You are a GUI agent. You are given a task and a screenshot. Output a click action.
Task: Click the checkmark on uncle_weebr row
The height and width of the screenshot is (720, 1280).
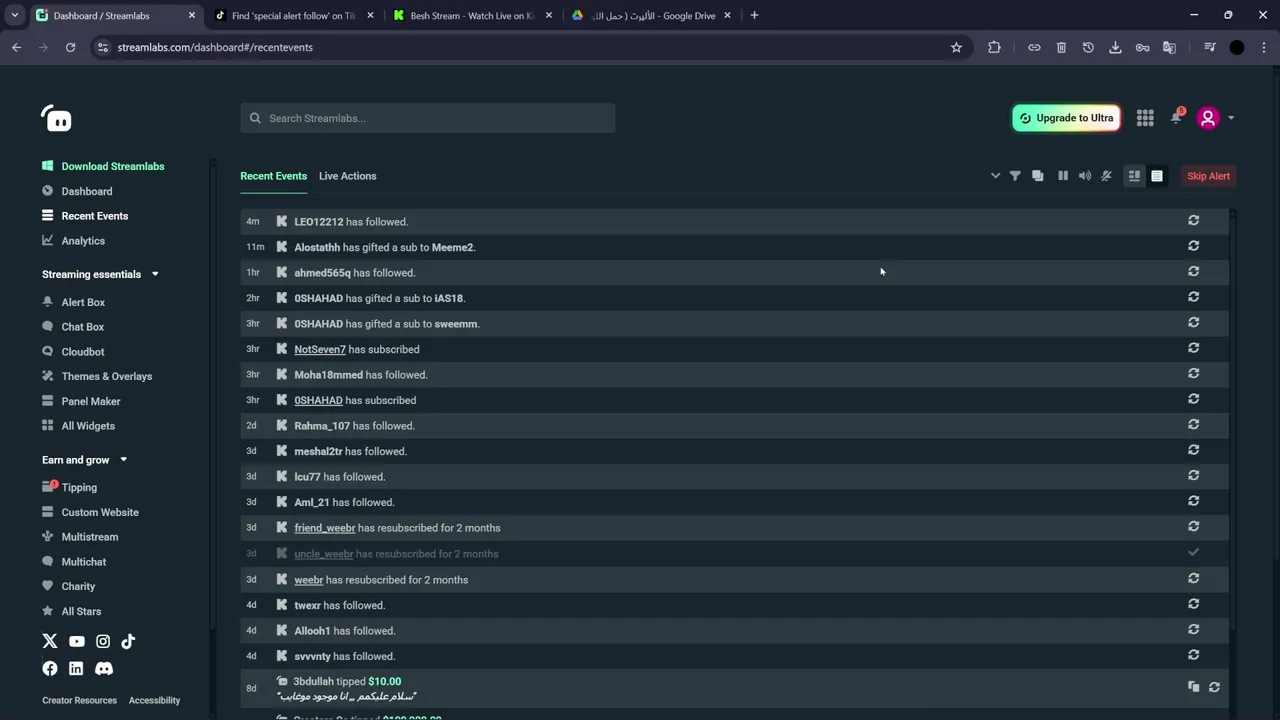click(x=1193, y=552)
